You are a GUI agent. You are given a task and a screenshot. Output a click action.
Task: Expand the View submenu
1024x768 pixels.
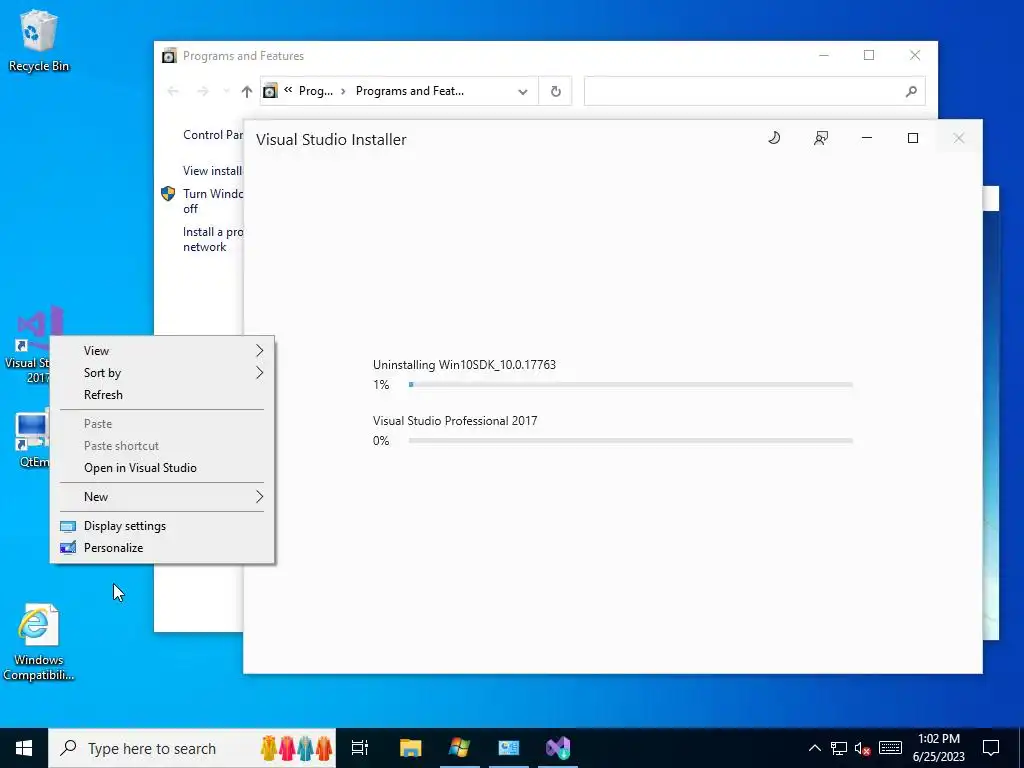[162, 351]
